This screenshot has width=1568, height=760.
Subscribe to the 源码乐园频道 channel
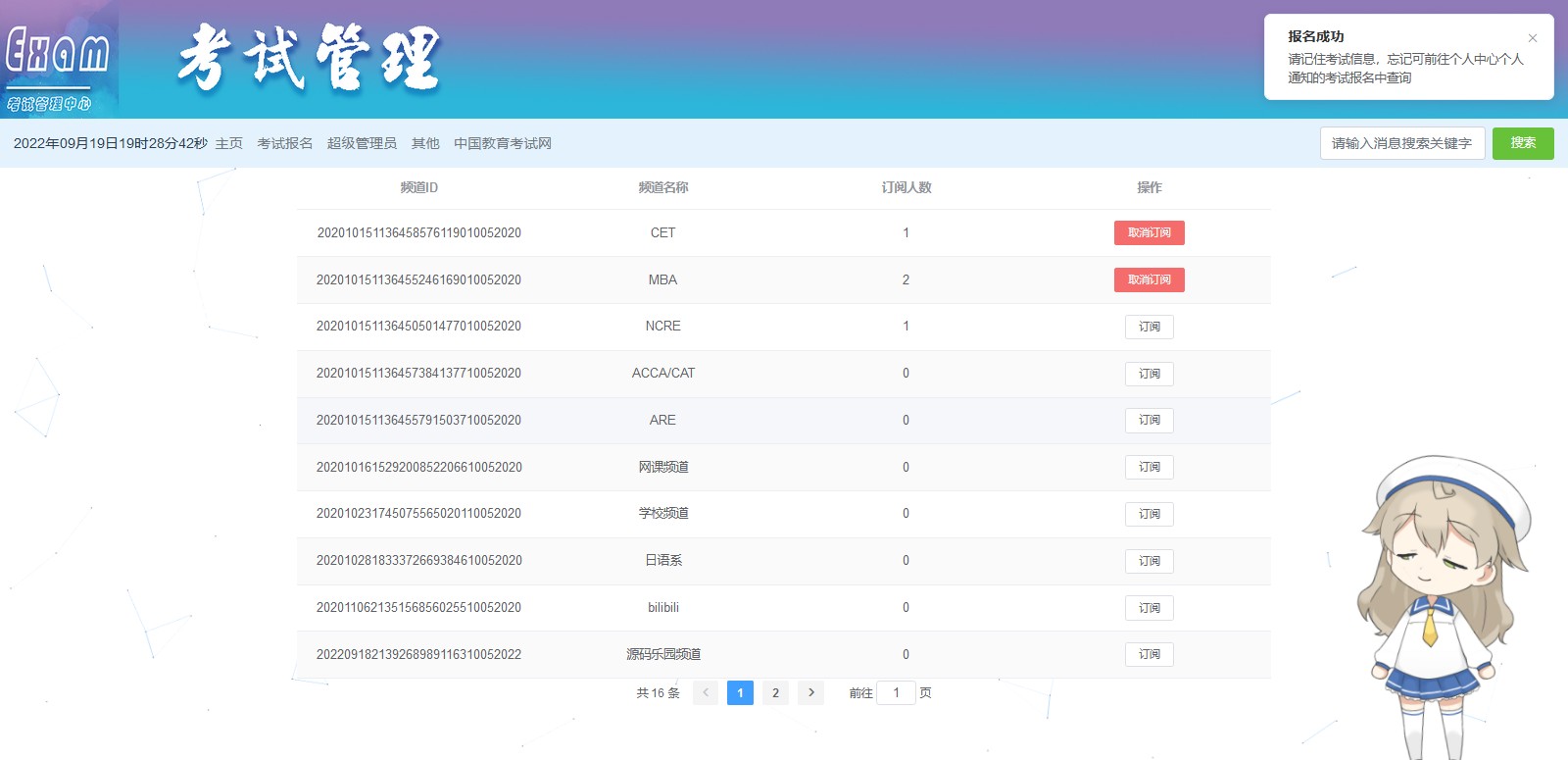(1149, 654)
